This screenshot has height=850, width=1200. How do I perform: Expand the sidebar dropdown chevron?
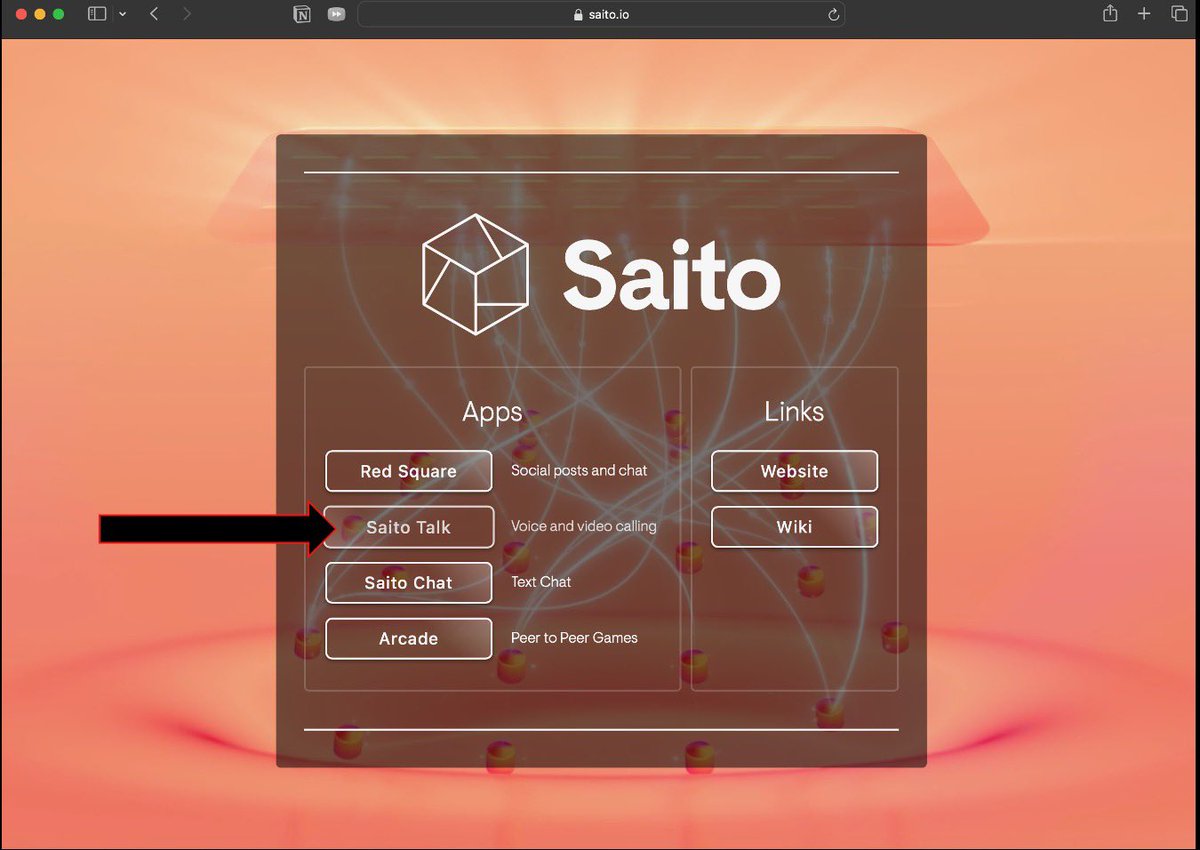coord(122,14)
